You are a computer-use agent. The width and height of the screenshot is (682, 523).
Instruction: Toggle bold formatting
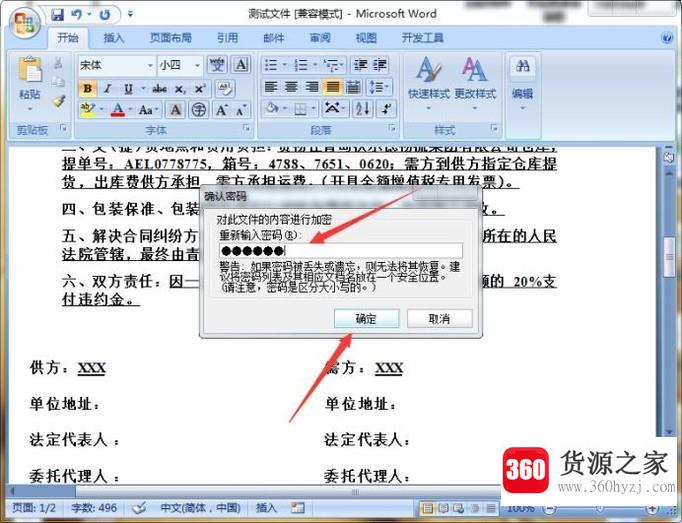(87, 89)
